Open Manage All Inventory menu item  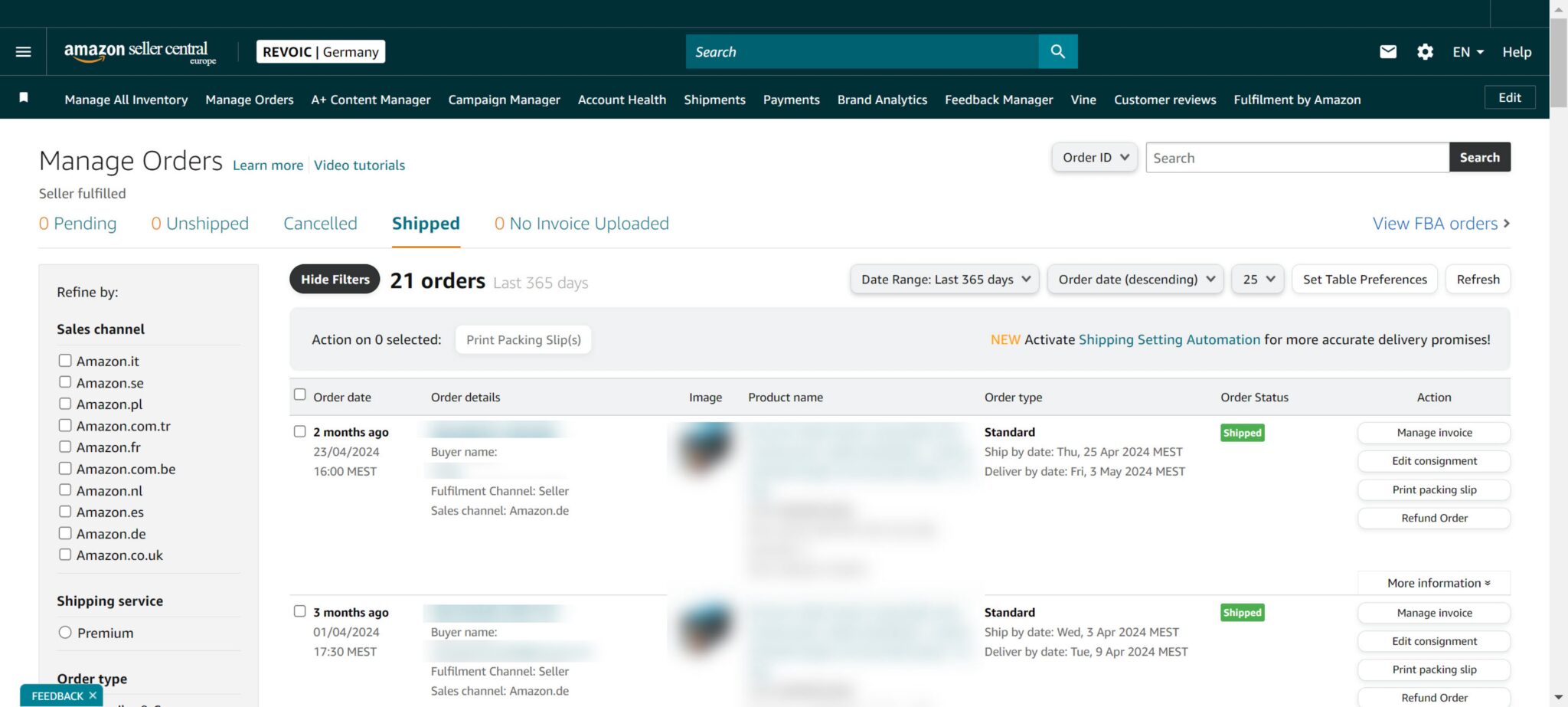[126, 100]
